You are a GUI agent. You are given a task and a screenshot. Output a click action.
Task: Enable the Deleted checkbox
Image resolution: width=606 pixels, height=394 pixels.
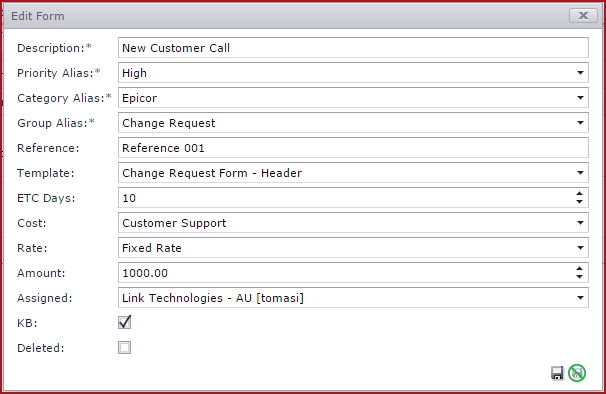[124, 347]
